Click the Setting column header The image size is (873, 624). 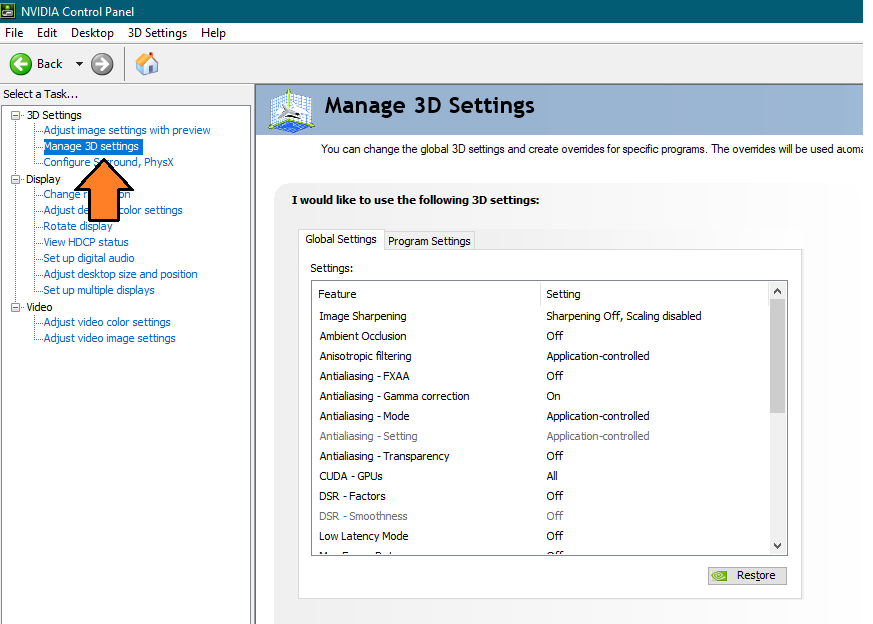pyautogui.click(x=655, y=294)
